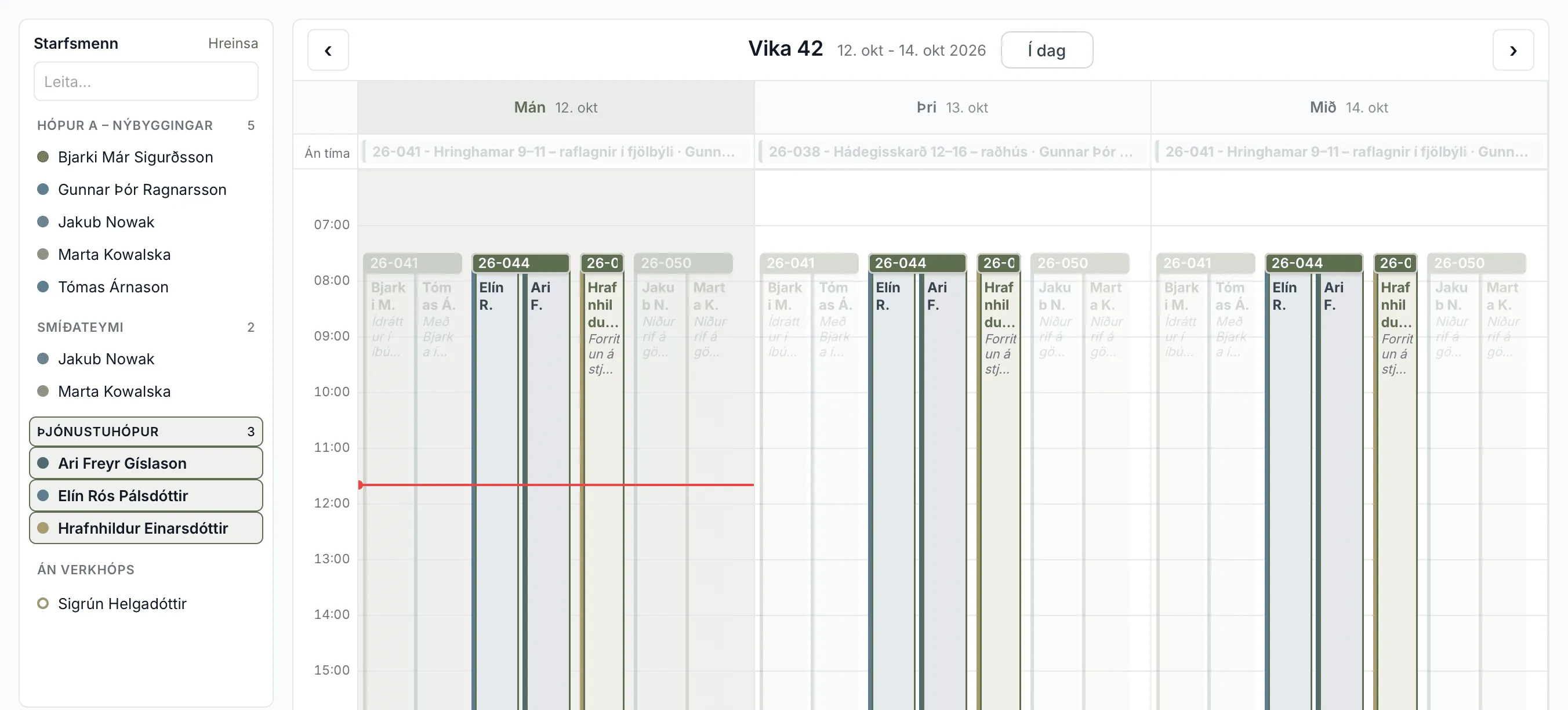Toggle the Þjónustuhópur group filter
This screenshot has width=1568, height=710.
tap(146, 431)
